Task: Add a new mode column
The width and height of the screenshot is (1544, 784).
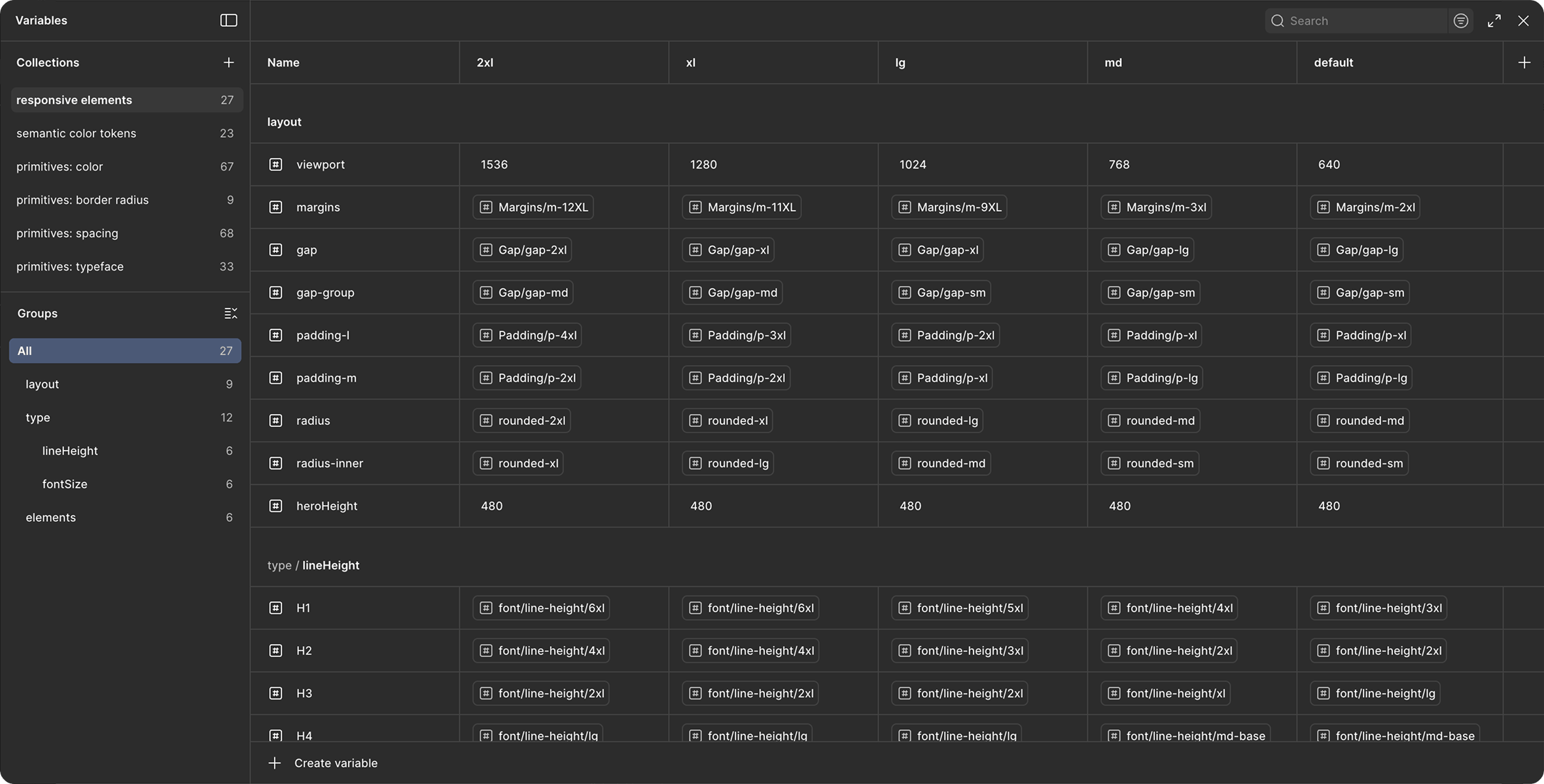Action: (1524, 63)
